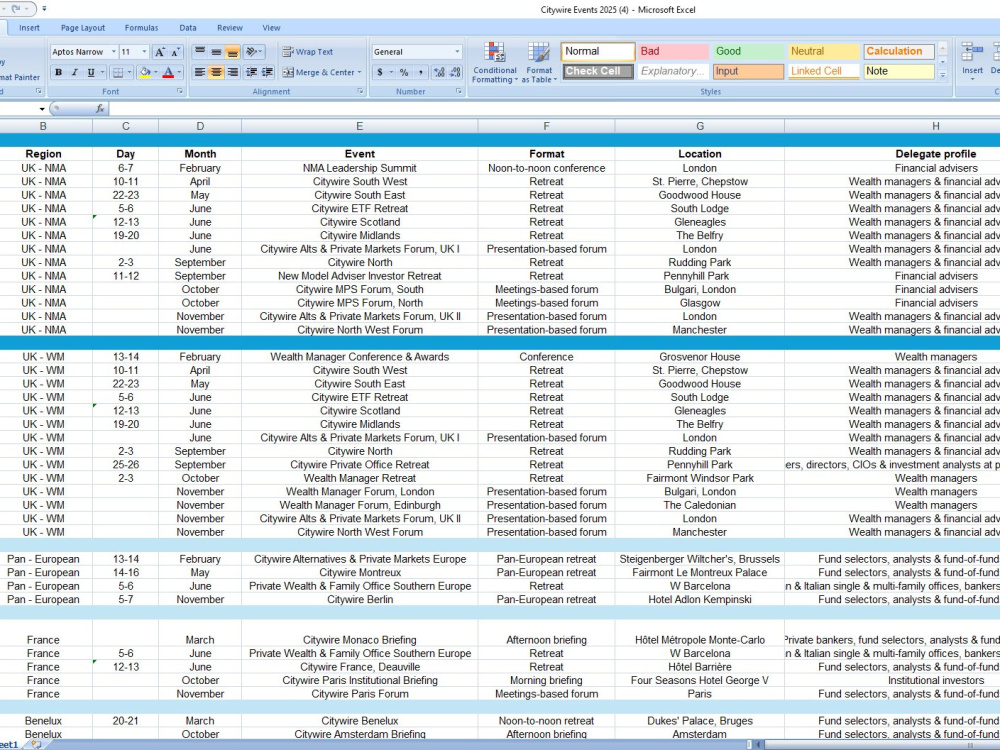The width and height of the screenshot is (1000, 750).
Task: Click Format Painter
Action: (19, 77)
